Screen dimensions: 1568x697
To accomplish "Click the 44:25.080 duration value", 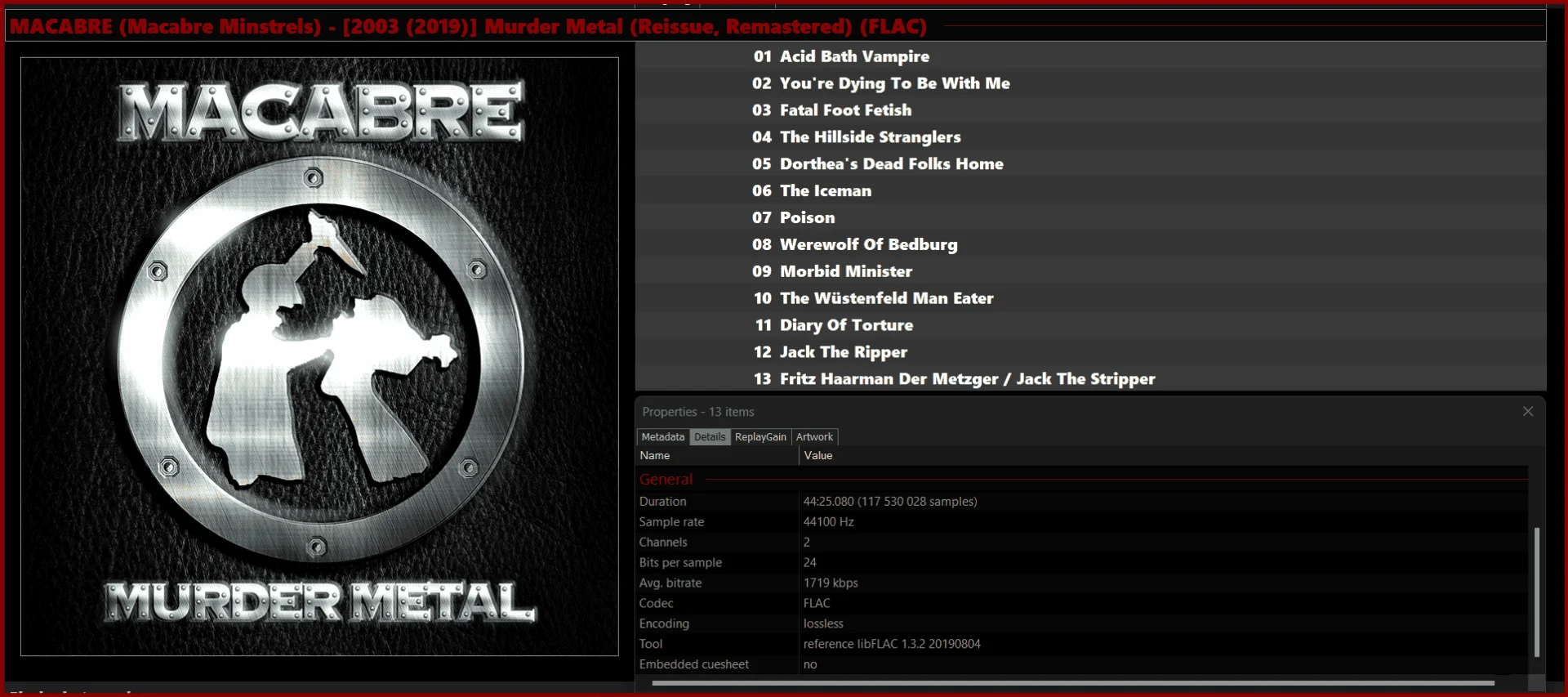I will click(x=890, y=502).
